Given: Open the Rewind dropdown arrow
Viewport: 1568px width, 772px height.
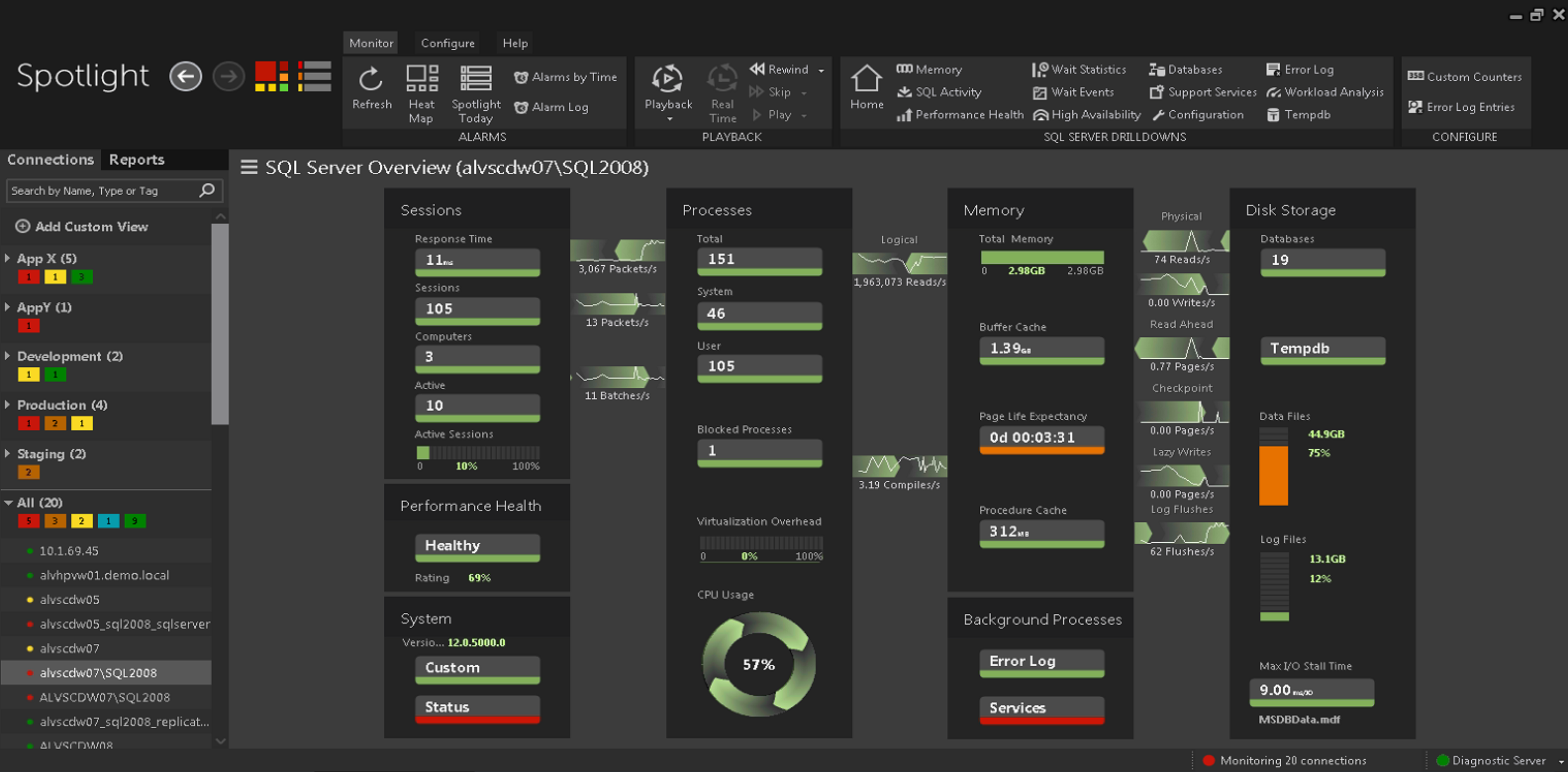Looking at the screenshot, I should tap(821, 71).
